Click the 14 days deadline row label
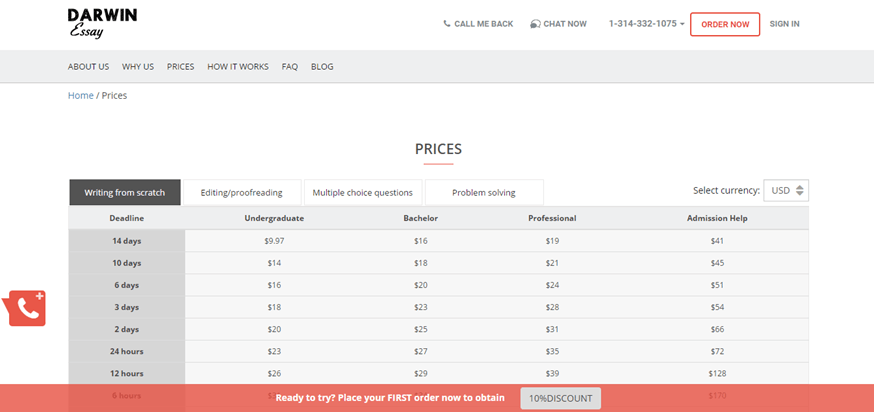The height and width of the screenshot is (412, 874). [x=127, y=241]
